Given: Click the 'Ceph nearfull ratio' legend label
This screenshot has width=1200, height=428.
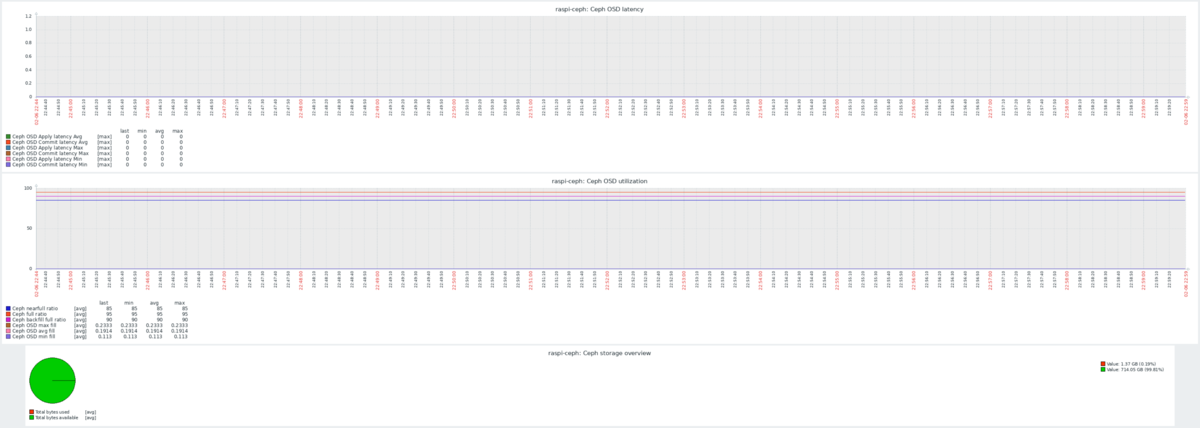Looking at the screenshot, I should 35,308.
